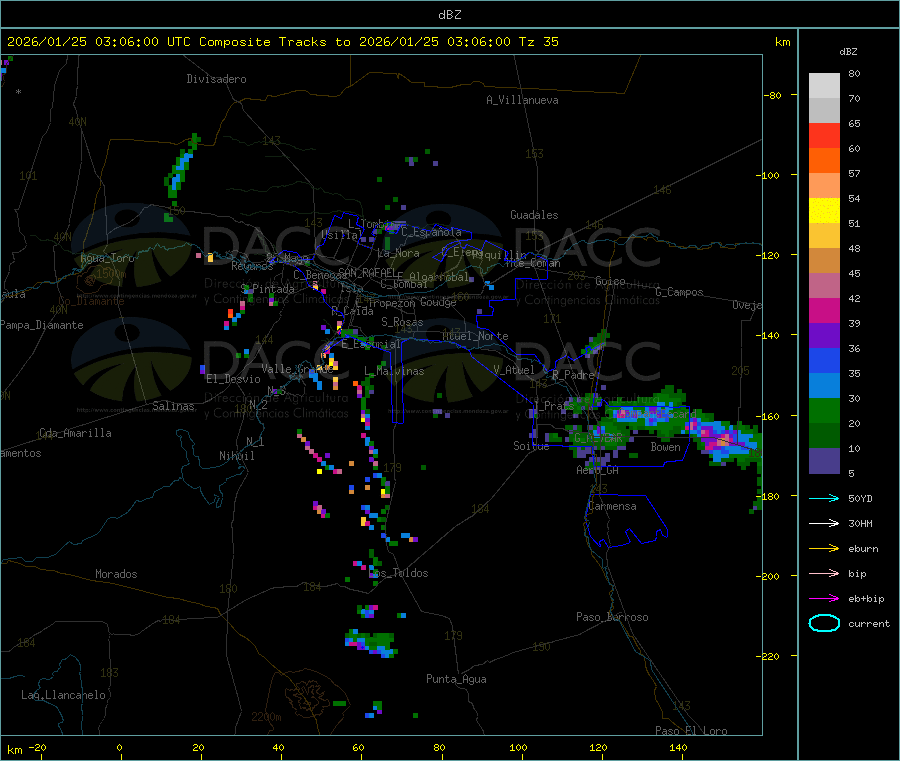This screenshot has height=761, width=900.
Task: Click the Los_Toldos label
Action: point(398,573)
